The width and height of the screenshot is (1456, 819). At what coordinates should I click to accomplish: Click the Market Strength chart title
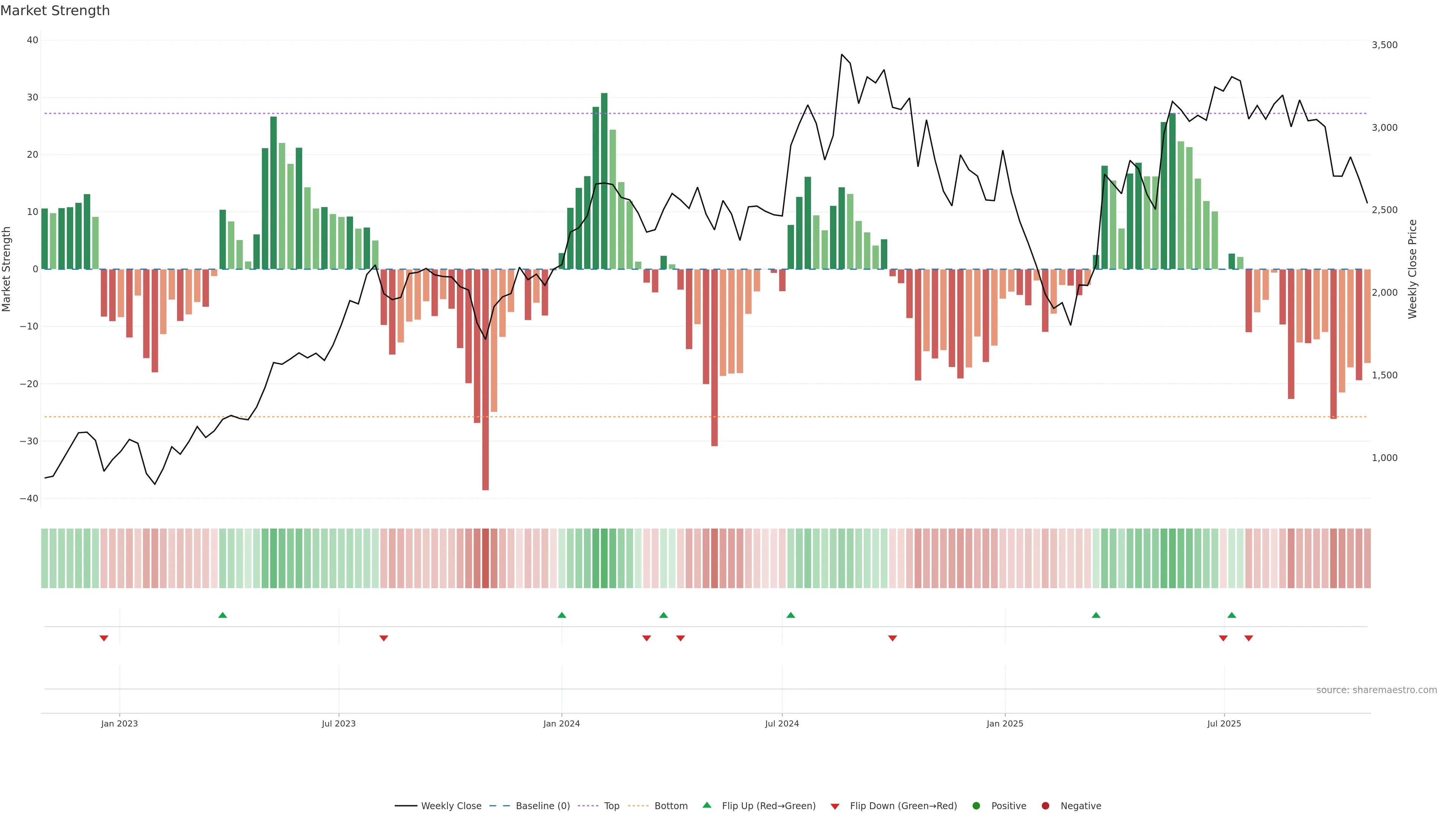pyautogui.click(x=55, y=11)
